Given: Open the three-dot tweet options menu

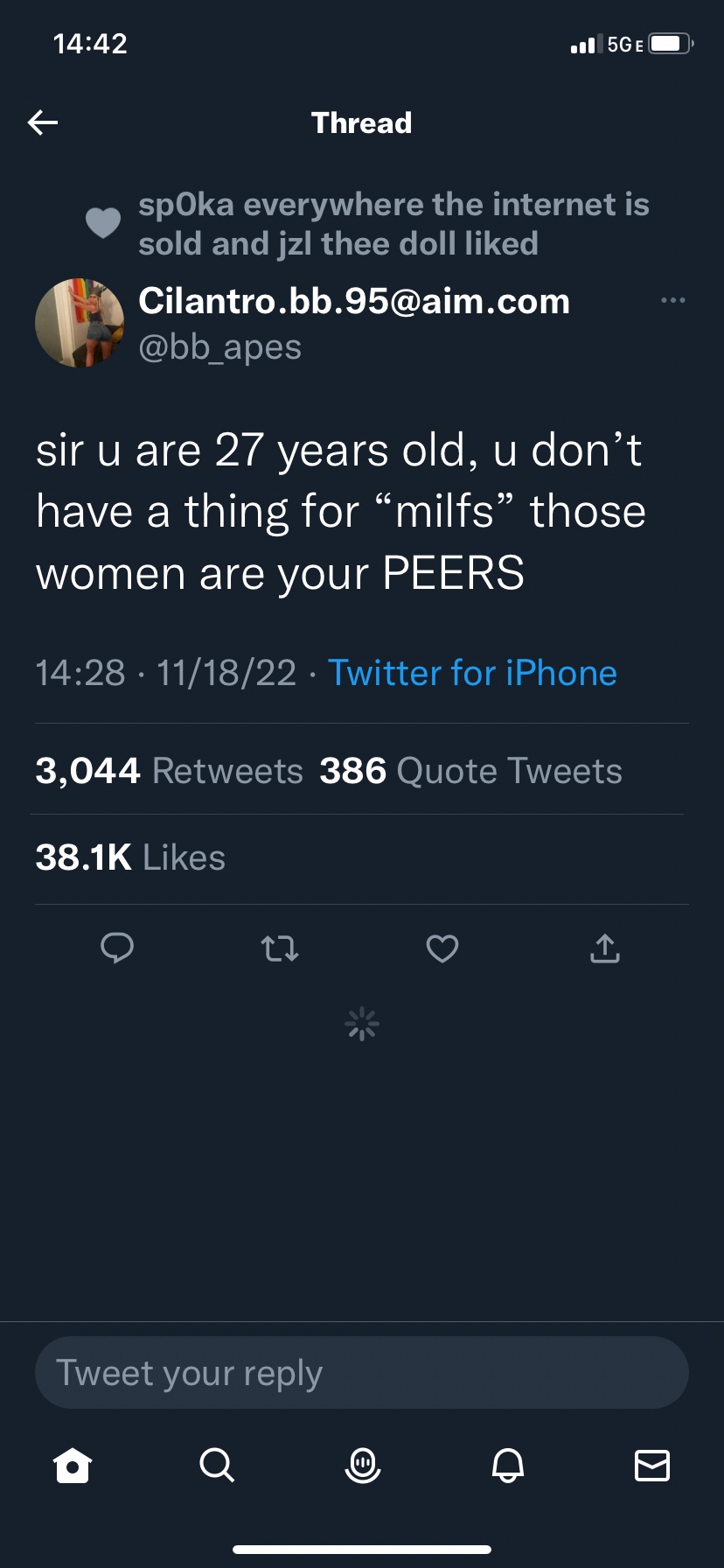Looking at the screenshot, I should pyautogui.click(x=673, y=301).
